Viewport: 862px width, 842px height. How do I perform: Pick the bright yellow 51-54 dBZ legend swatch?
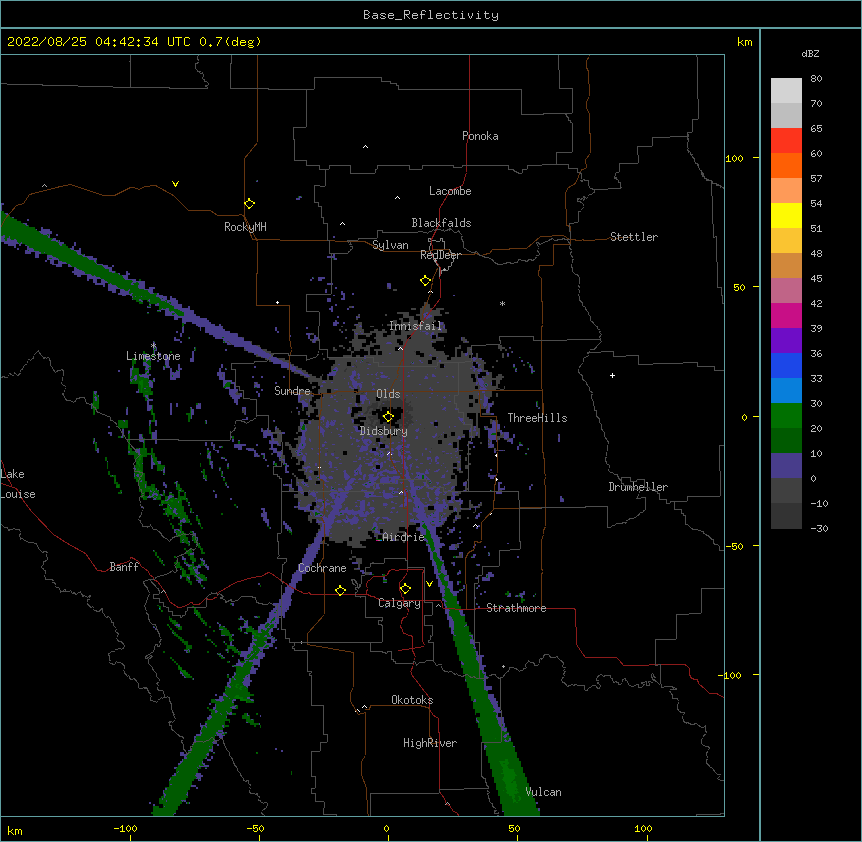pos(786,215)
